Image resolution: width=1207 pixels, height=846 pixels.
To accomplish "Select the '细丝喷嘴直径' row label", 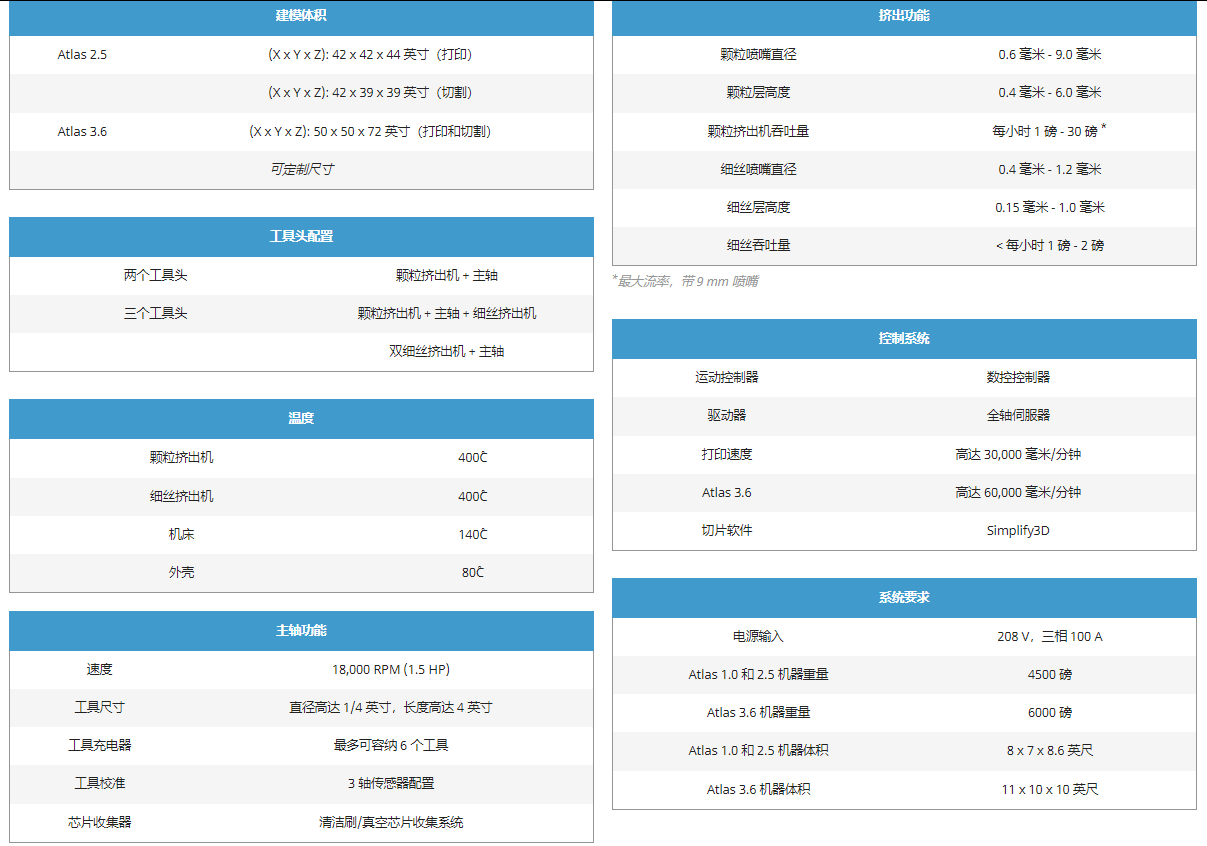I will [758, 169].
